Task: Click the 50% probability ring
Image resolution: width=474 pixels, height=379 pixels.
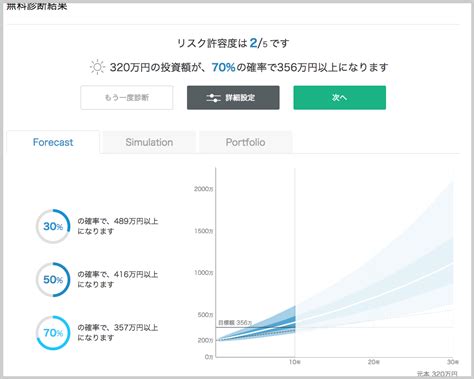Action: 53,280
